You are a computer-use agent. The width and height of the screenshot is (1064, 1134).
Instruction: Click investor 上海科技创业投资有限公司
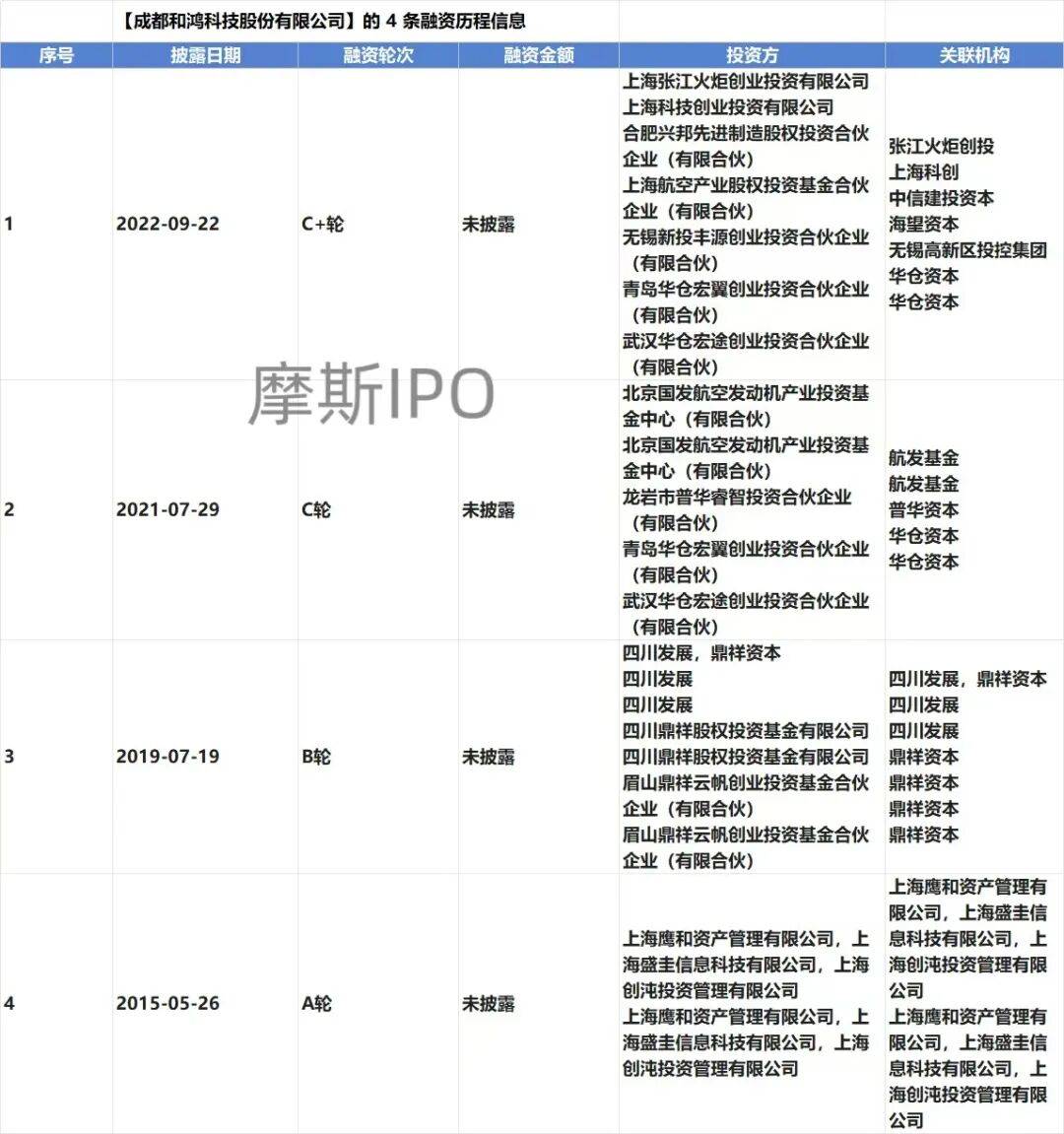point(728,107)
